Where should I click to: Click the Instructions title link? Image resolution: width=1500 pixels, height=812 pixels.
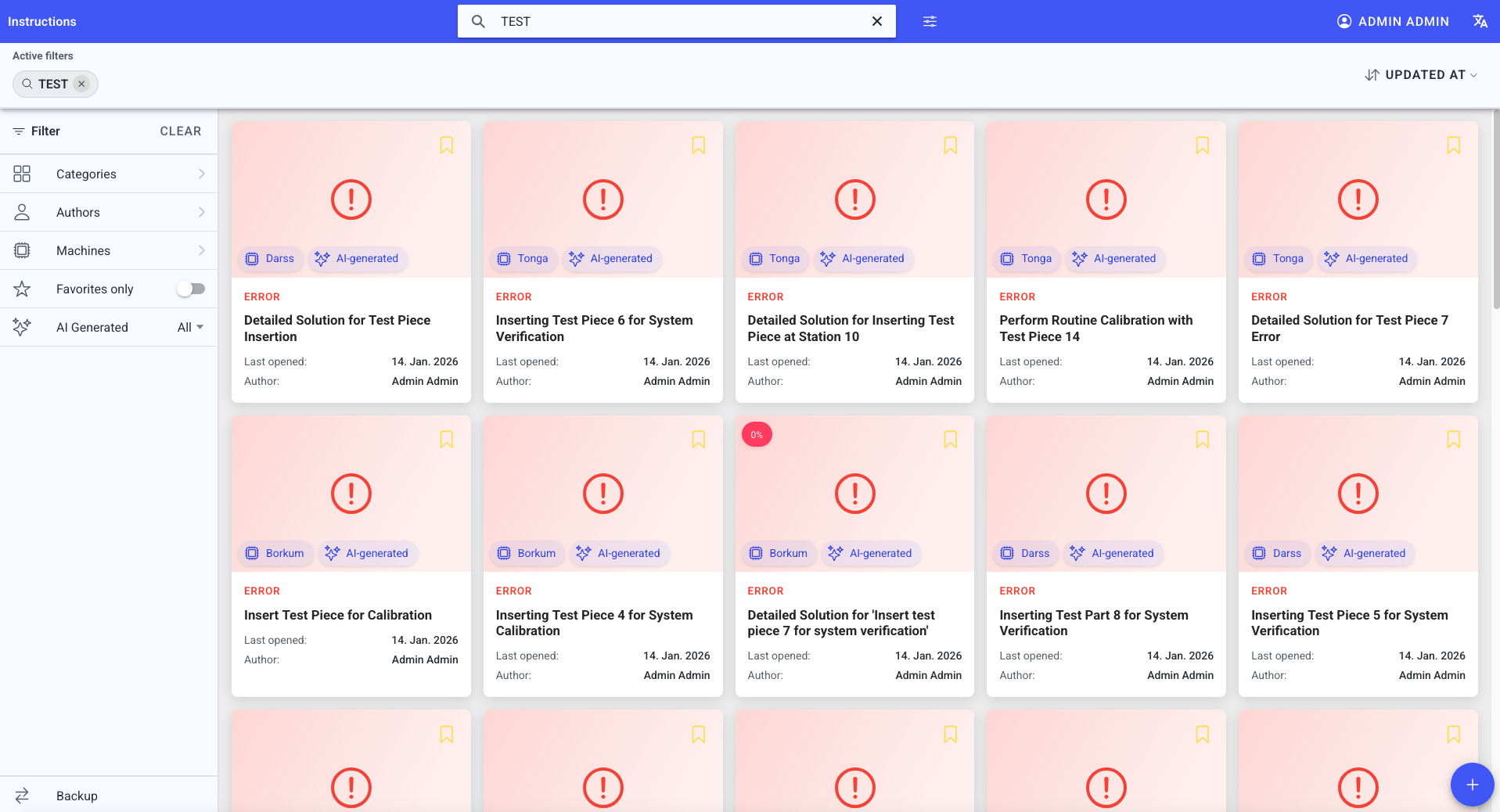click(42, 21)
